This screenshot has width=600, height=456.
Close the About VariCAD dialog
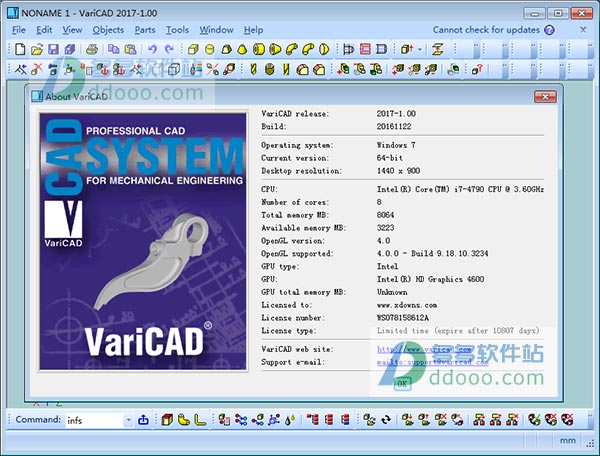(x=545, y=96)
